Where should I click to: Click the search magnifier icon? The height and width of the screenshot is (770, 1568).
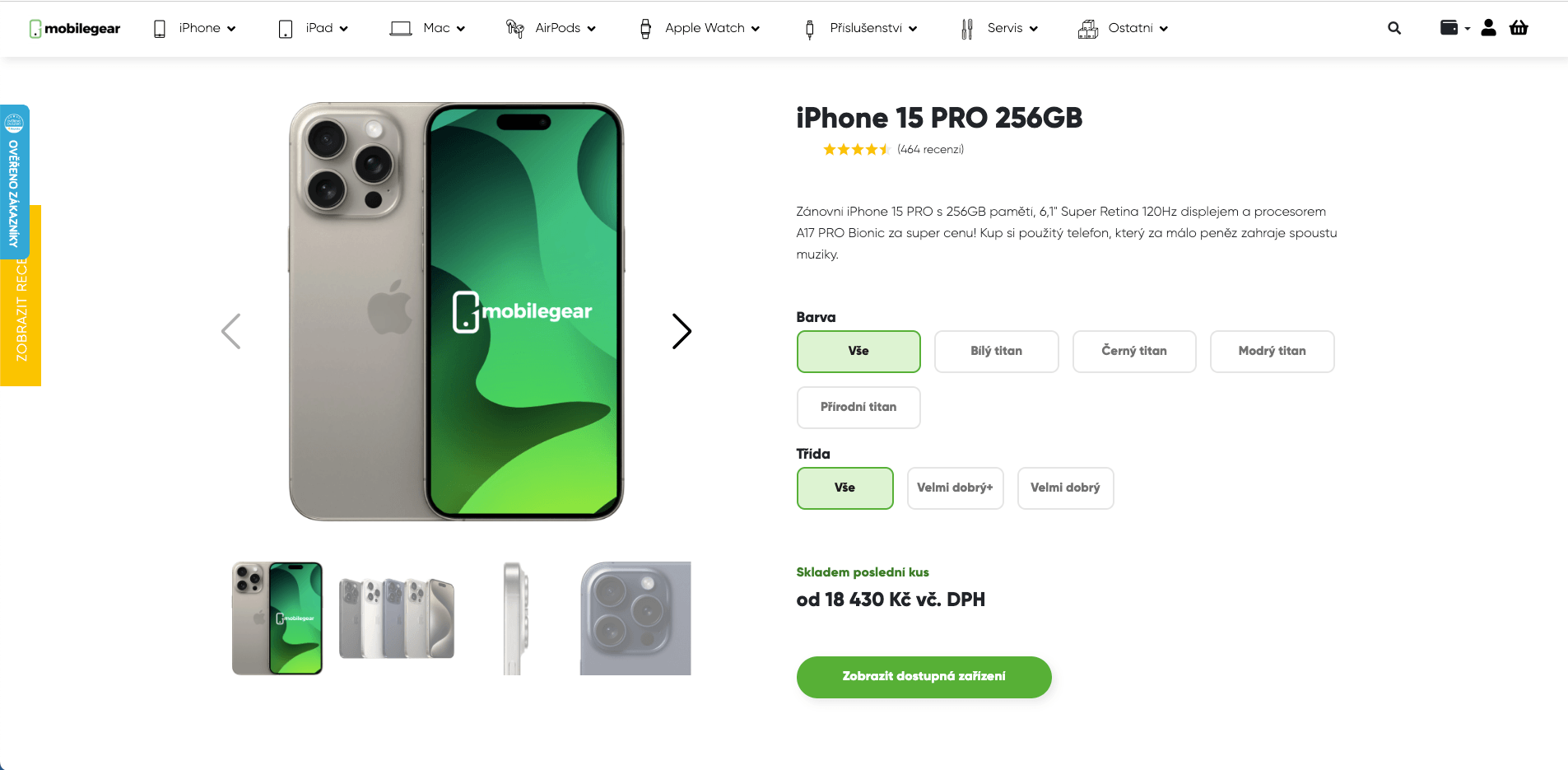1394,28
